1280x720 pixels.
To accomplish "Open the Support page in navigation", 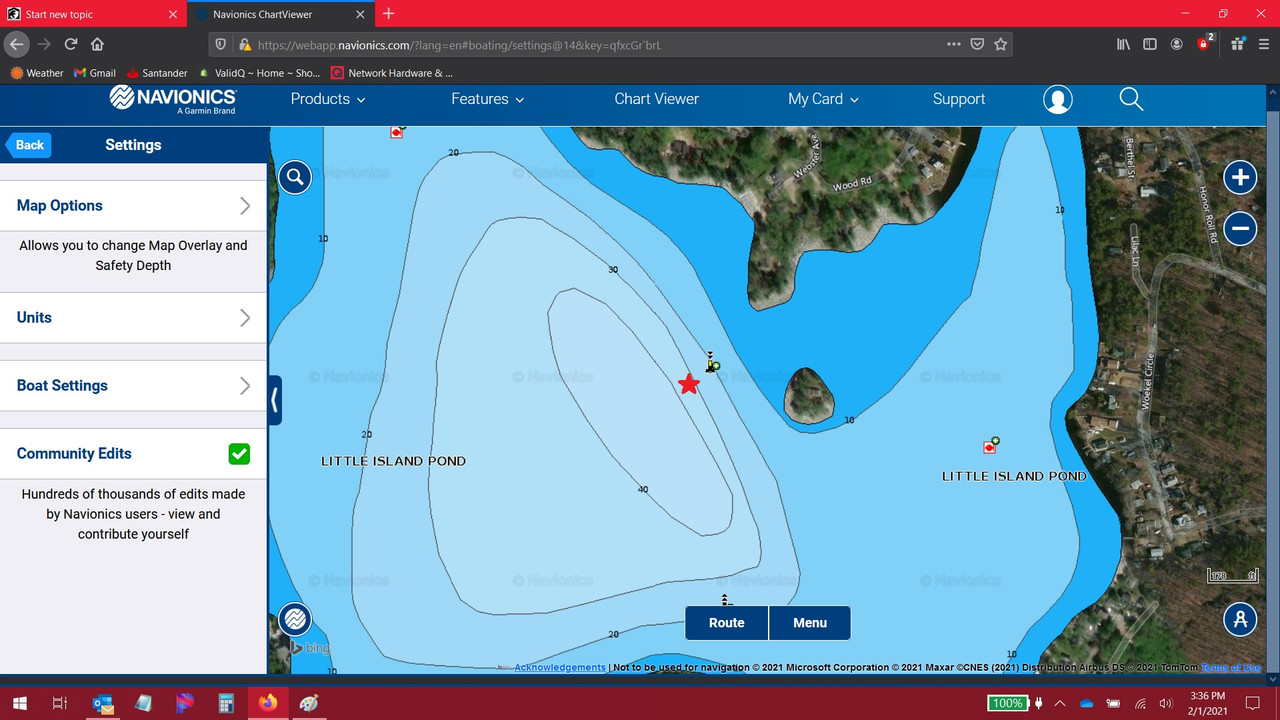I will (x=959, y=99).
